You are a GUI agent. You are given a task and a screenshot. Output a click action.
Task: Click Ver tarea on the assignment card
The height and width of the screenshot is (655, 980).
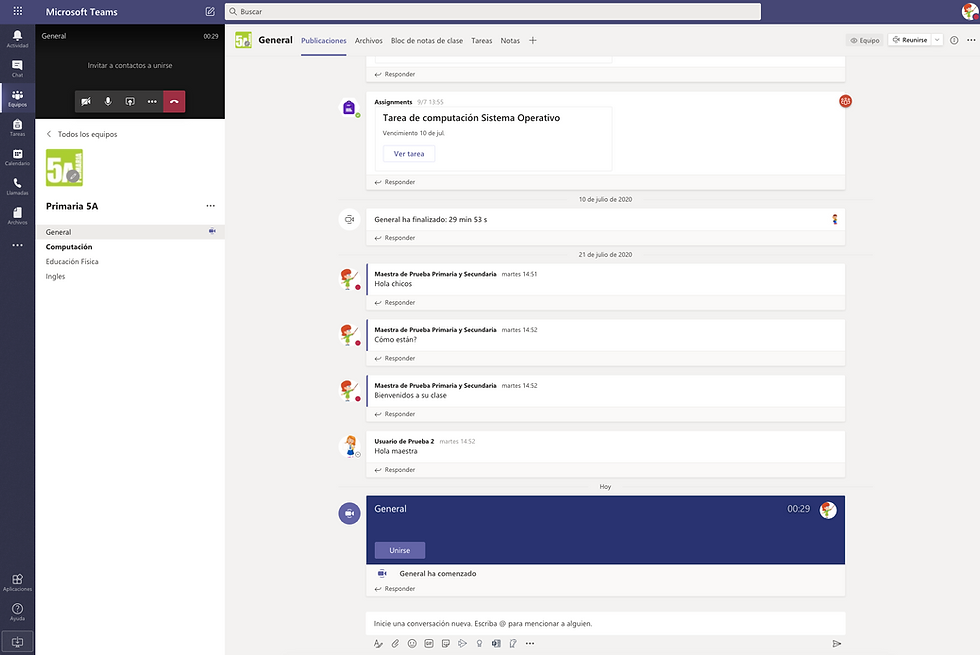(x=409, y=154)
